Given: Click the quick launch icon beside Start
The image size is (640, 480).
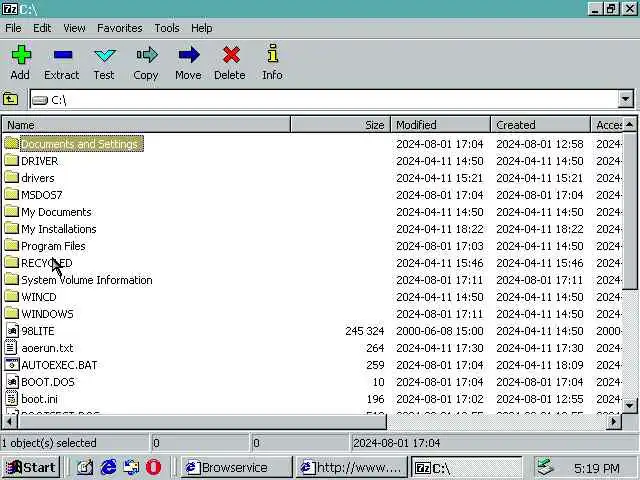Looking at the screenshot, I should point(85,467).
